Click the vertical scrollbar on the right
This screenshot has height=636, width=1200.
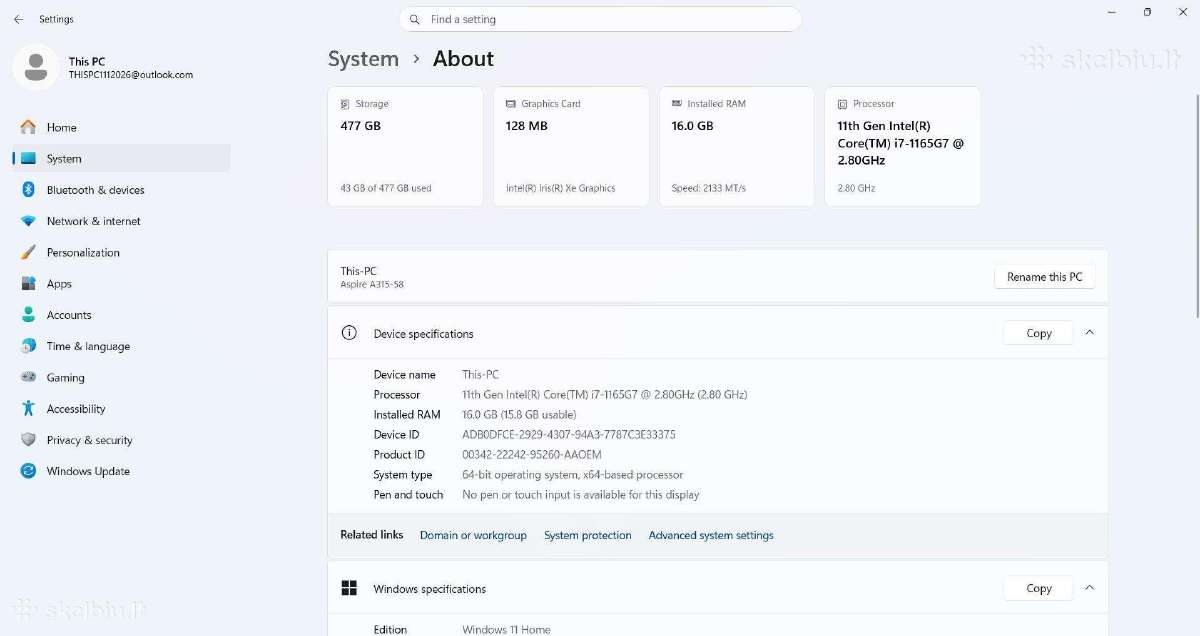[x=1196, y=208]
